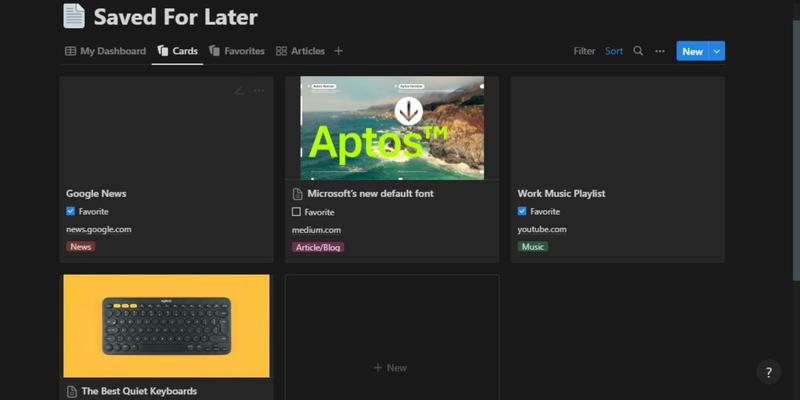Click the vertical page scrollbar

click(x=796, y=150)
